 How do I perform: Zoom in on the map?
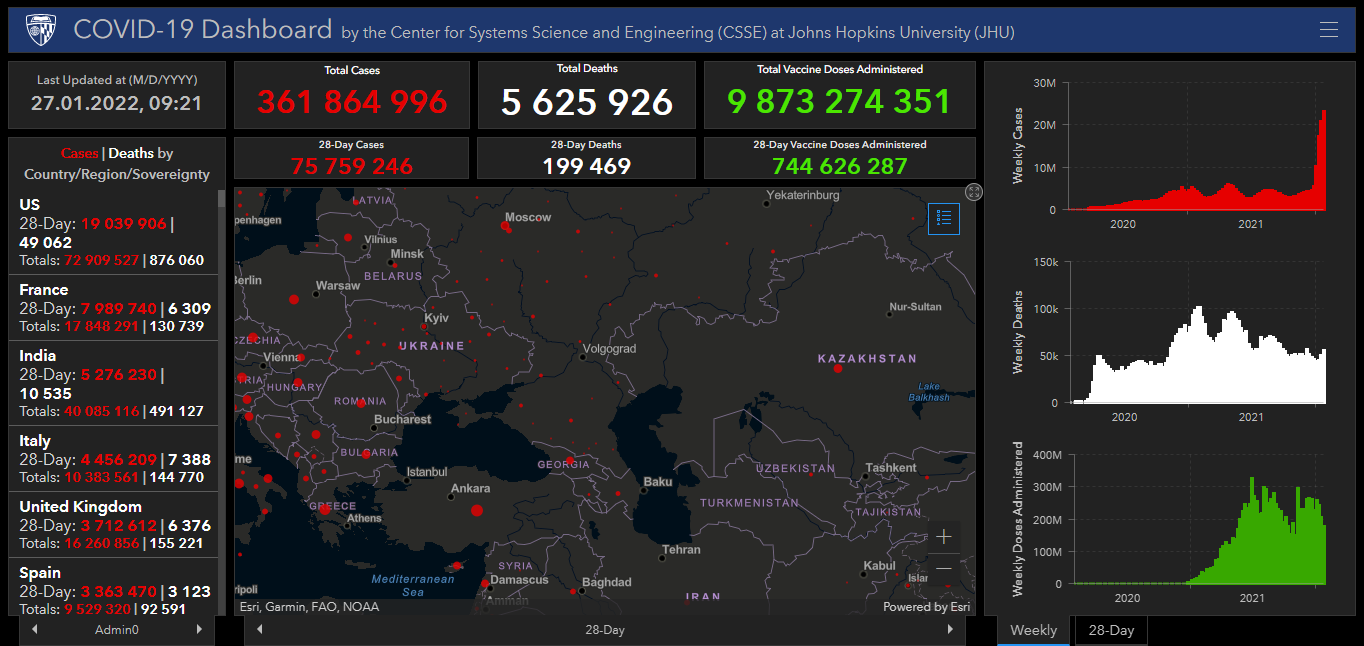point(943,537)
